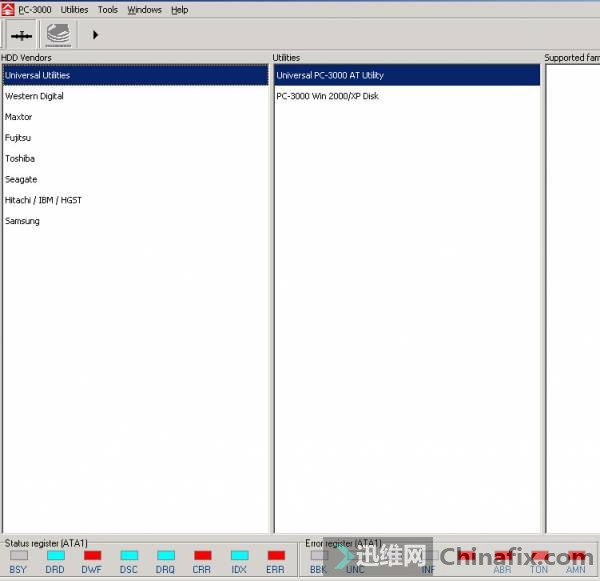The height and width of the screenshot is (581, 600).
Task: Open the Tools menu
Action: (x=108, y=10)
